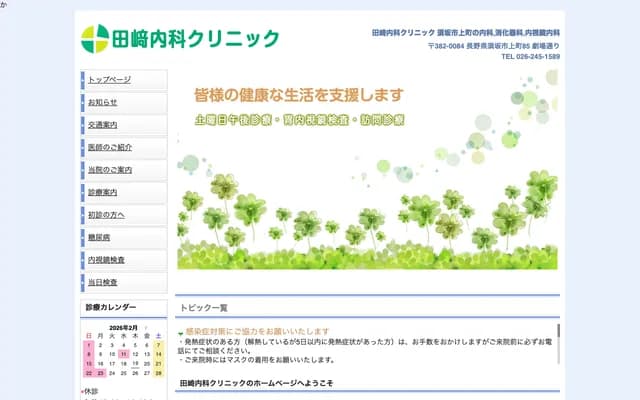Image resolution: width=640 pixels, height=400 pixels.
Task: Click calendar date 23 highlighted pink
Action: (x=100, y=373)
